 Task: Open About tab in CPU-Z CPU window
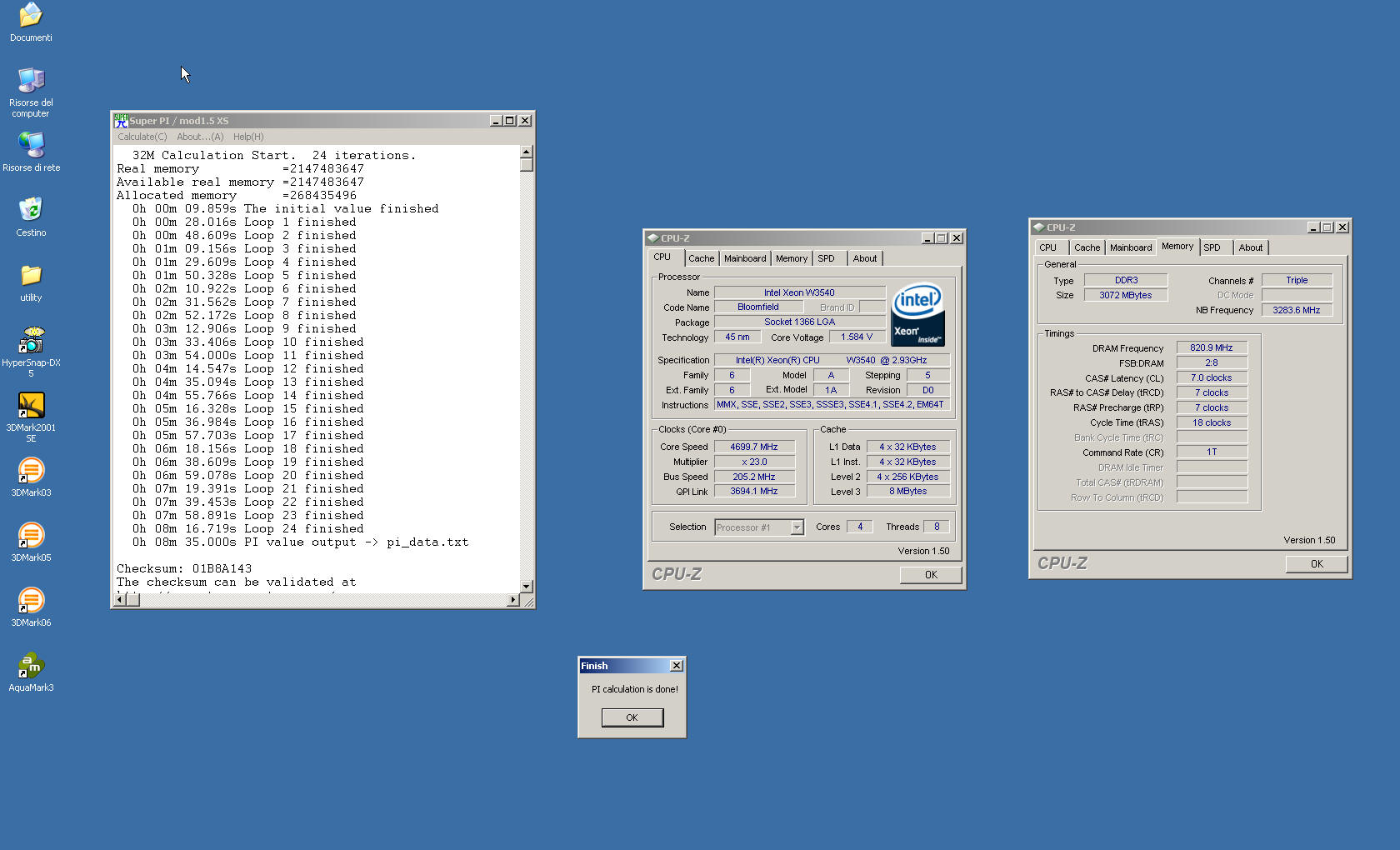[865, 258]
